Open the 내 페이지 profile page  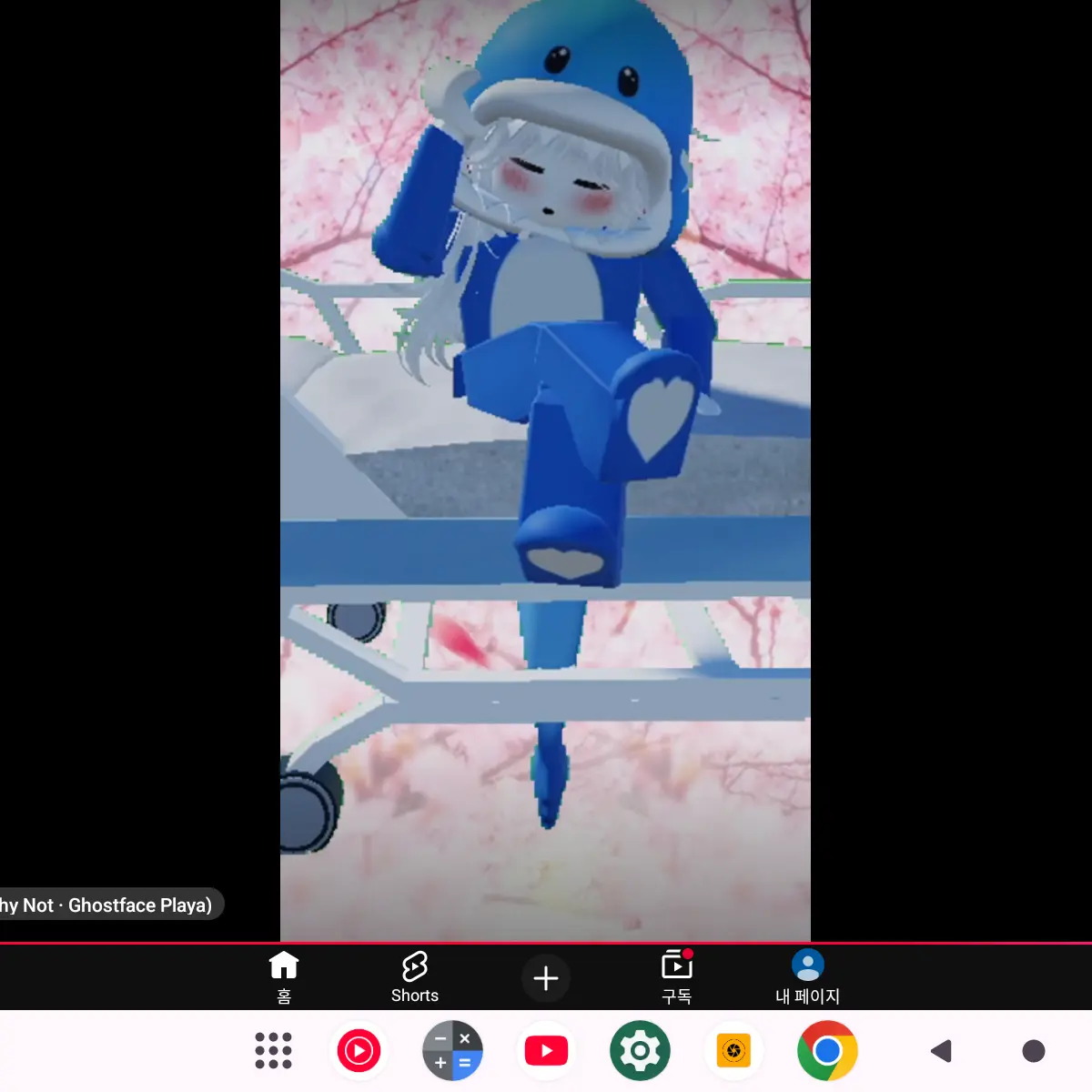point(807,976)
